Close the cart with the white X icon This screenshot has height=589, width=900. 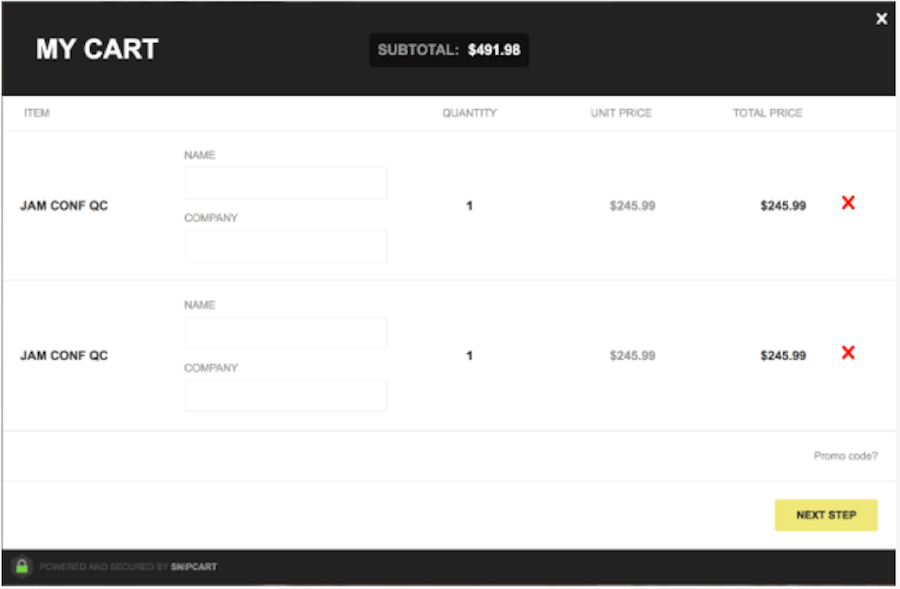coord(881,19)
